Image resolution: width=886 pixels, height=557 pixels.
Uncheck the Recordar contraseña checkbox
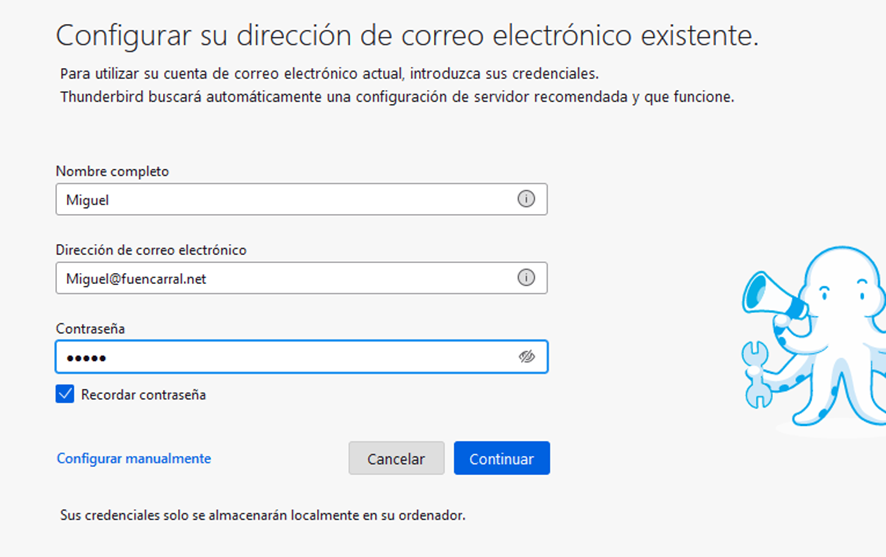(x=65, y=394)
